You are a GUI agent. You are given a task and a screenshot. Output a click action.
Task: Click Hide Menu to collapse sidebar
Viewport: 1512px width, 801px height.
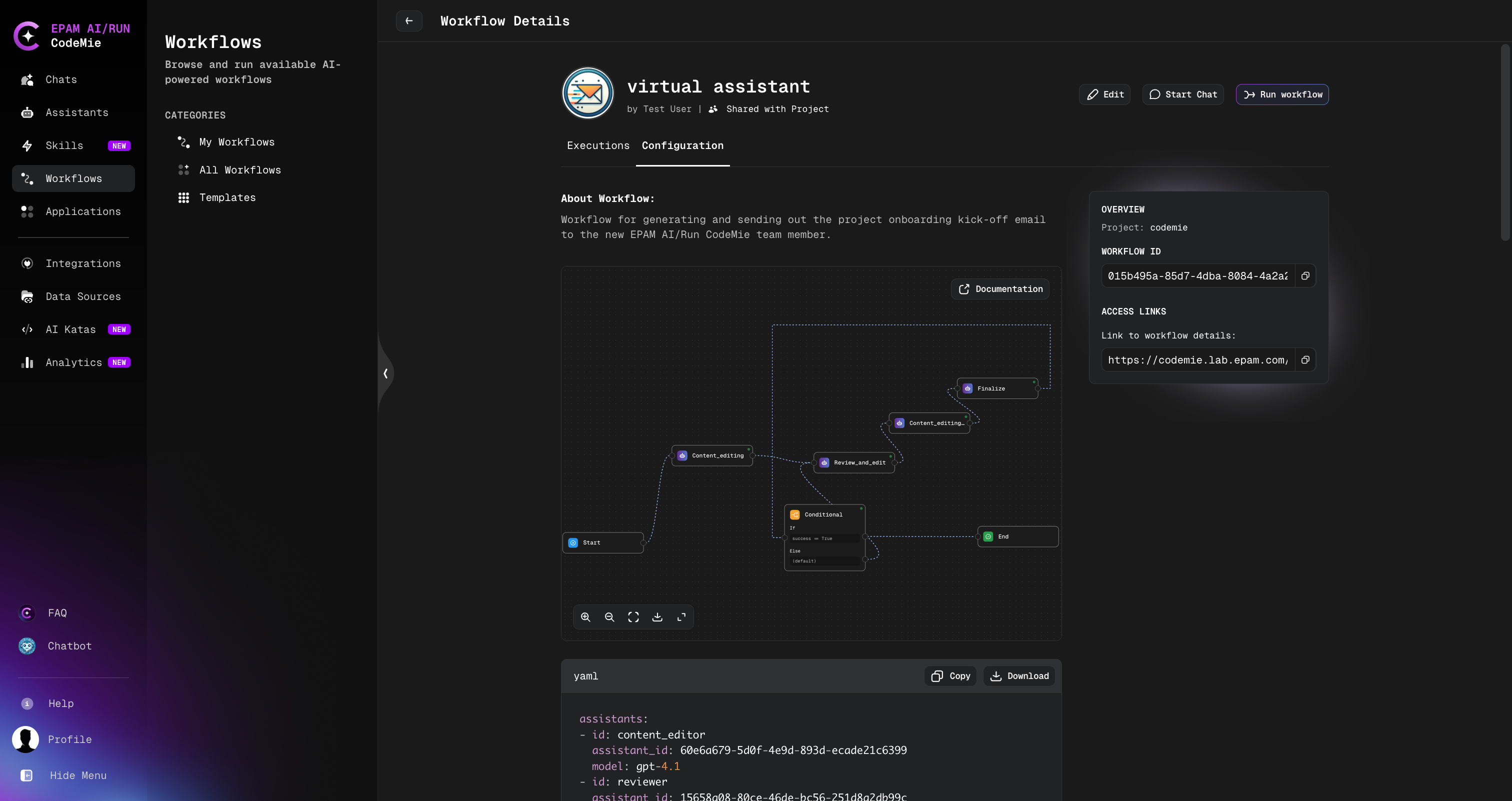point(63,775)
